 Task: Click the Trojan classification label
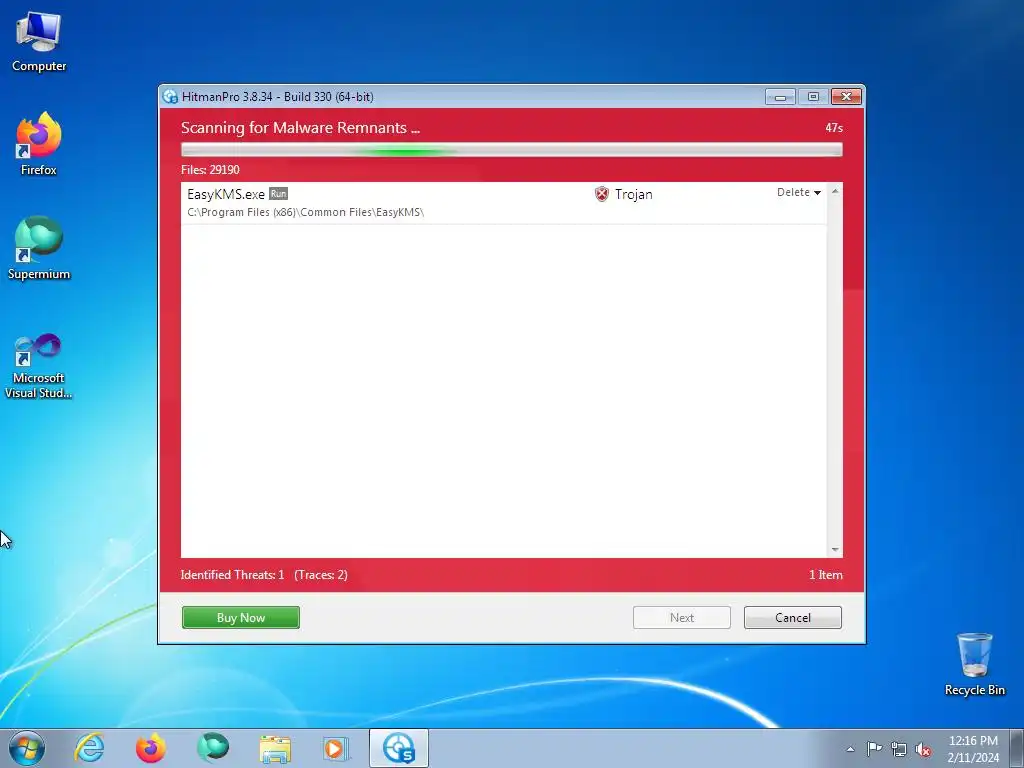[633, 194]
